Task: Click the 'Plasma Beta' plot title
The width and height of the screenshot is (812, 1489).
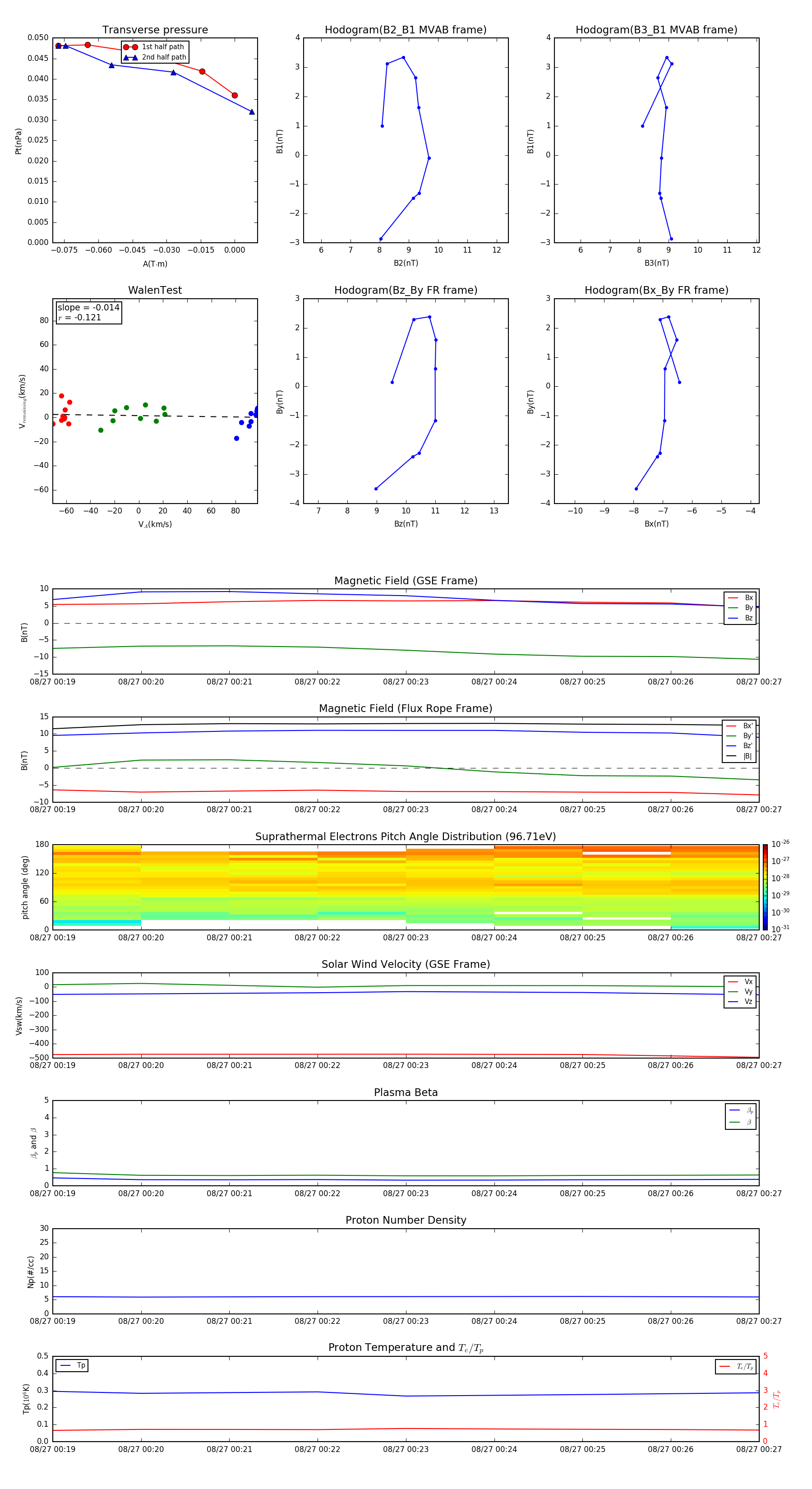Action: point(406,1092)
